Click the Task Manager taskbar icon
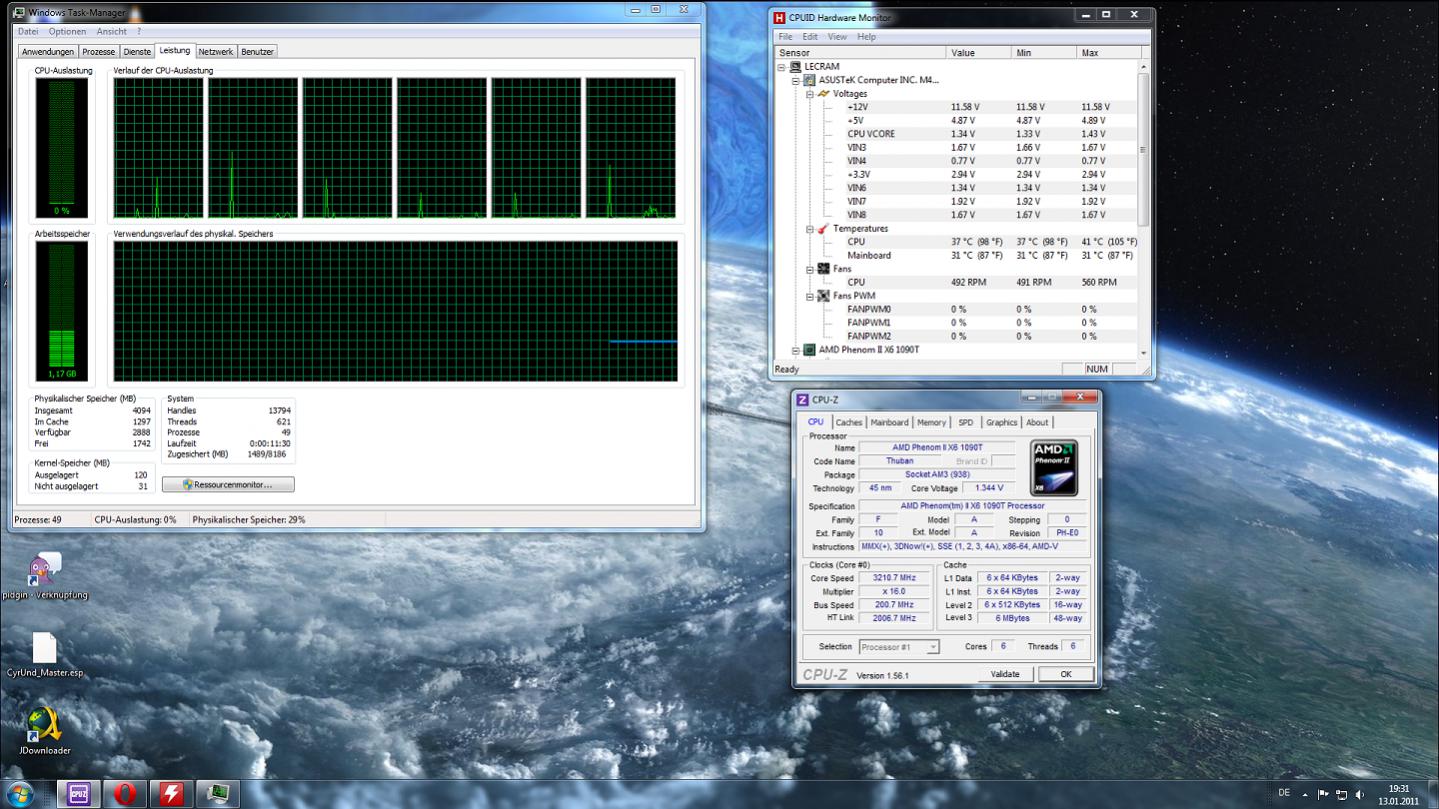 coord(219,794)
